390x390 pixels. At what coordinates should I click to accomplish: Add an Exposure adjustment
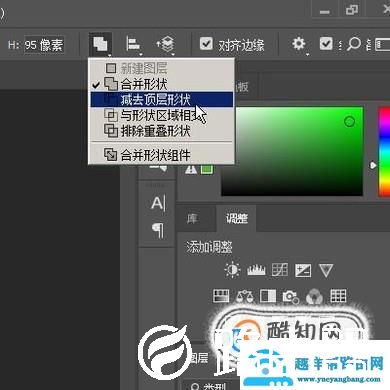tap(303, 270)
